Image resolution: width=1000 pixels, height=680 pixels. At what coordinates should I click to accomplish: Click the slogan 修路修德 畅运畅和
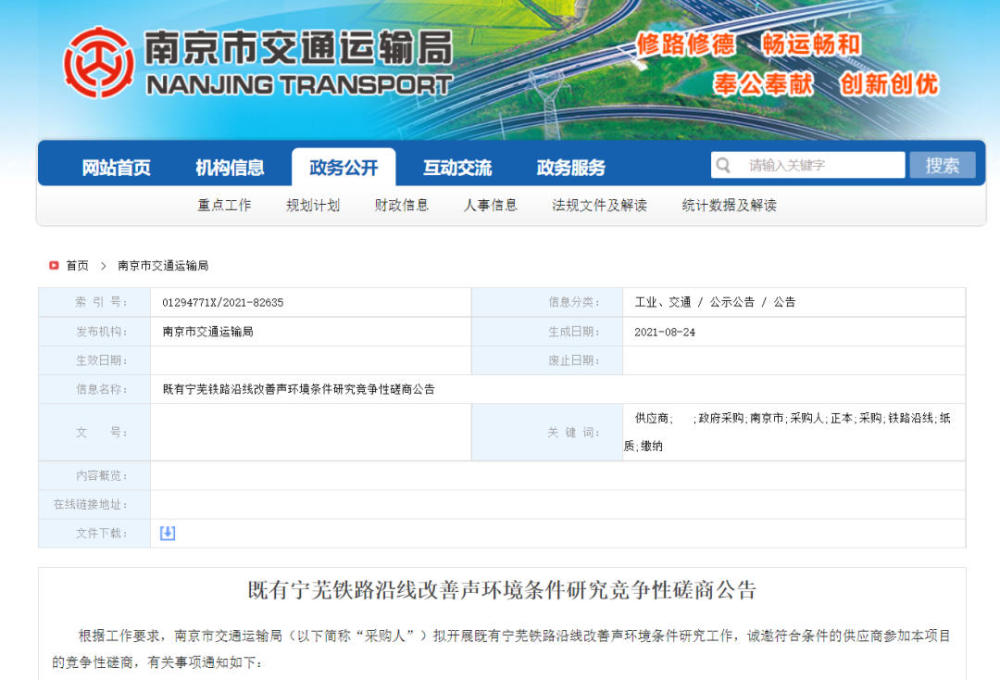(x=749, y=45)
